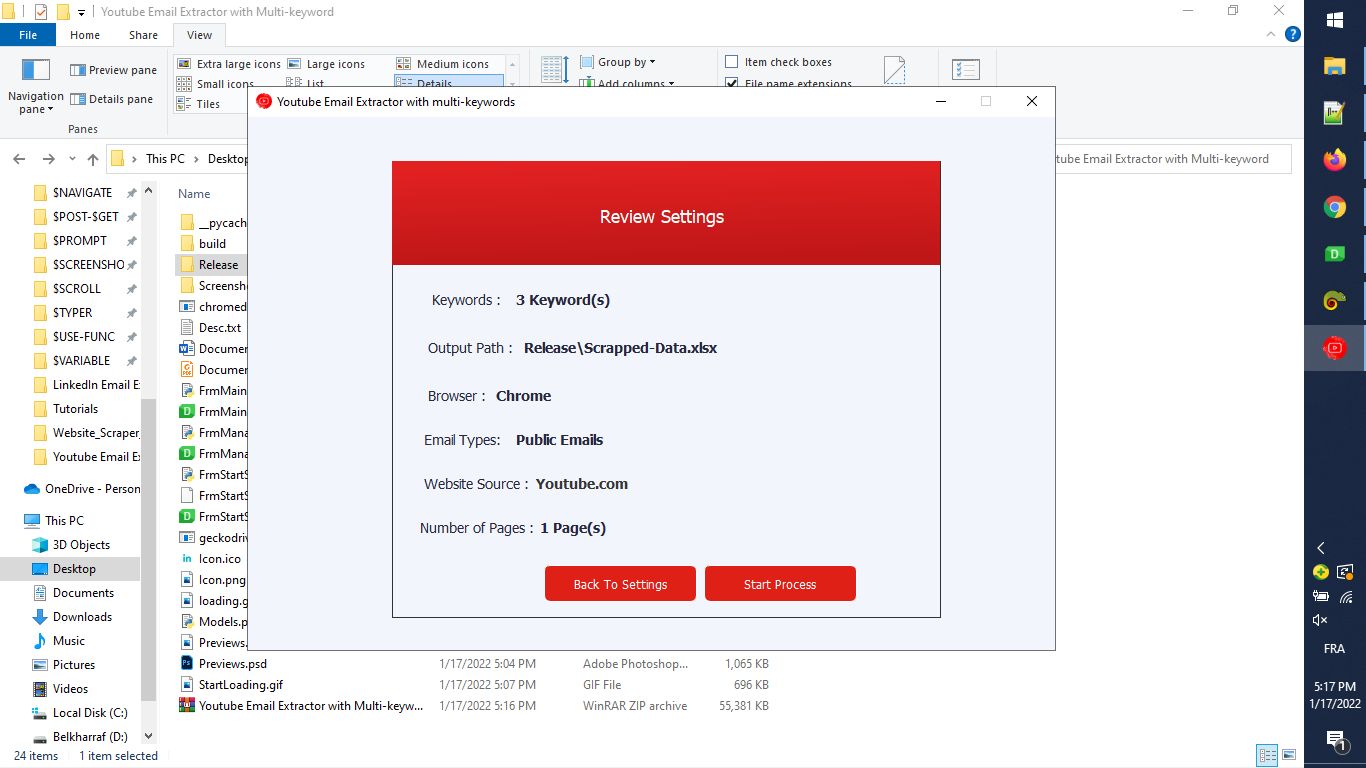Select StartLoading.gif file
The image size is (1366, 768).
(240, 685)
